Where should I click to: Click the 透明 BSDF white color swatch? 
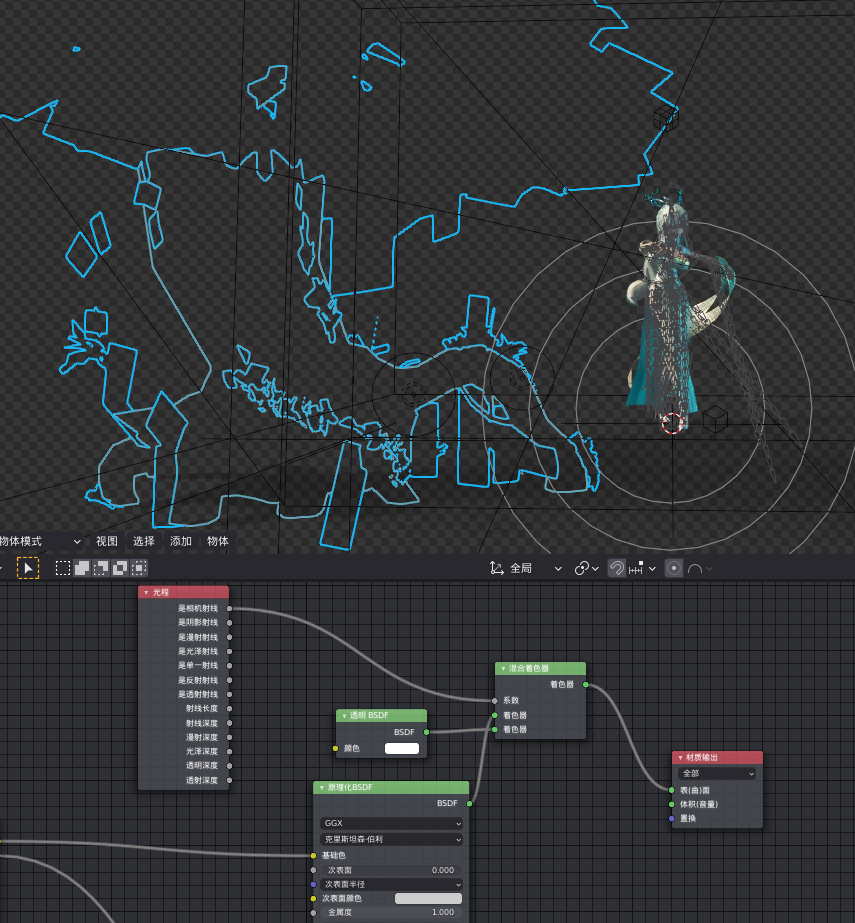pyautogui.click(x=402, y=748)
